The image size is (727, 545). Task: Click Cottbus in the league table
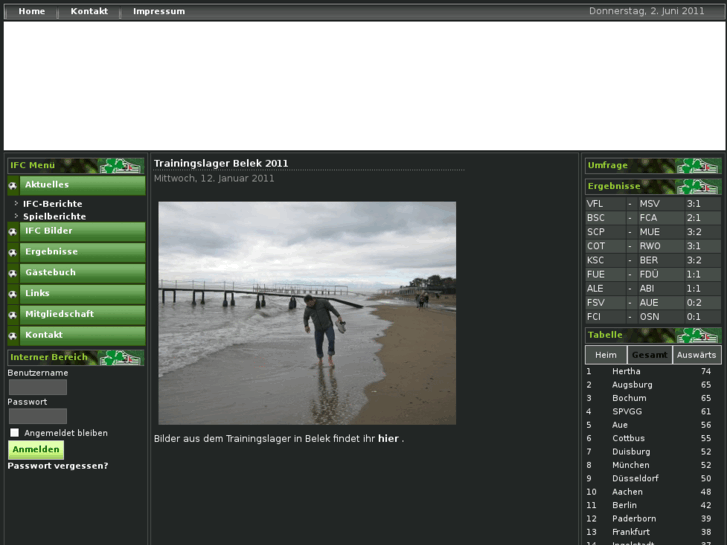point(628,438)
